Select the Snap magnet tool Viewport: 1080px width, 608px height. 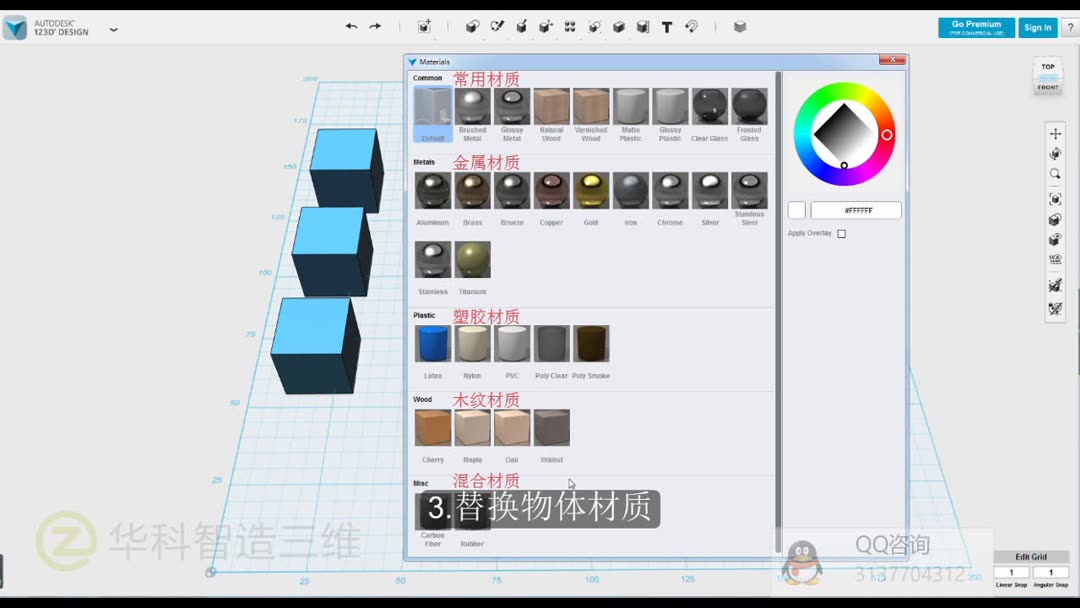[691, 27]
